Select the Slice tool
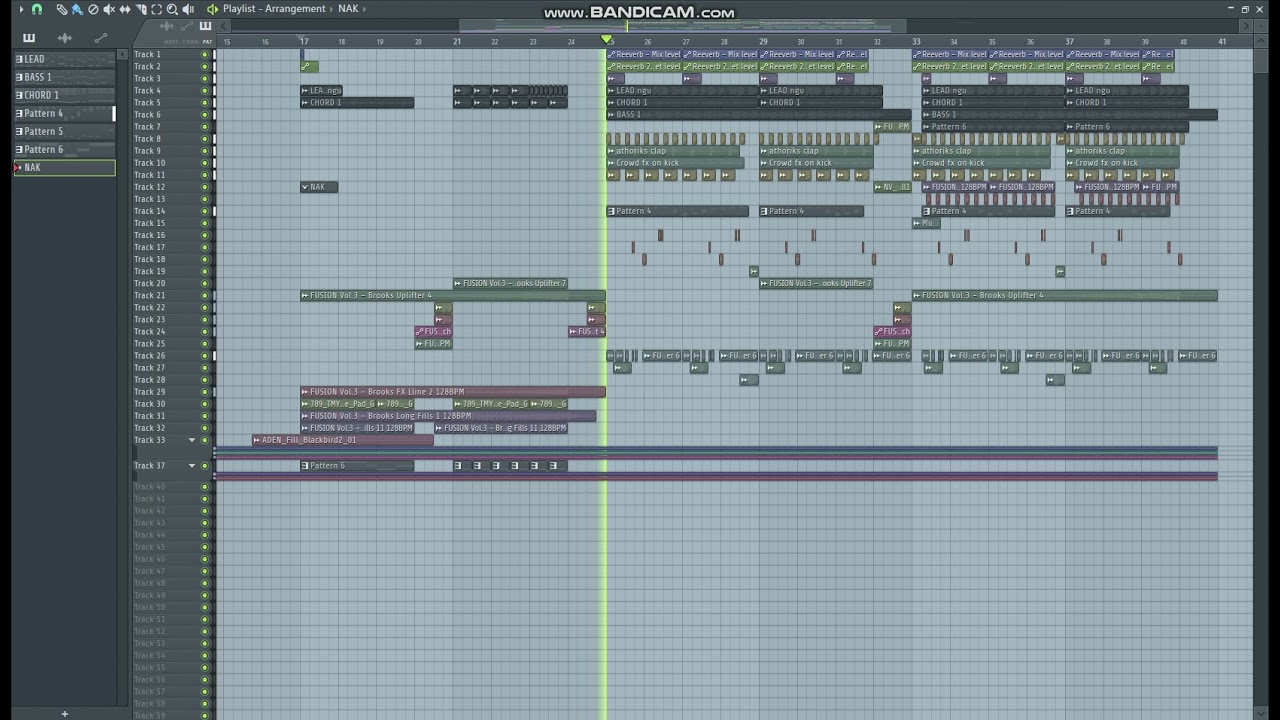This screenshot has height=720, width=1280. [141, 9]
